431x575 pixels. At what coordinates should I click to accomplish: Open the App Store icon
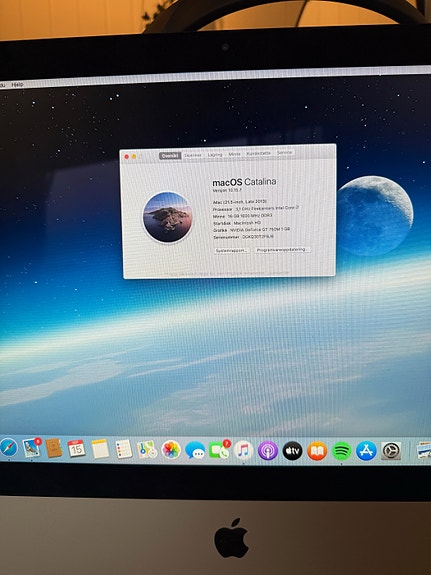tap(366, 451)
